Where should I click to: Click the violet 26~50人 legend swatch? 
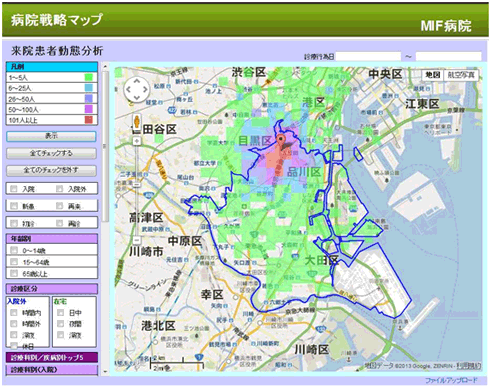89,99
